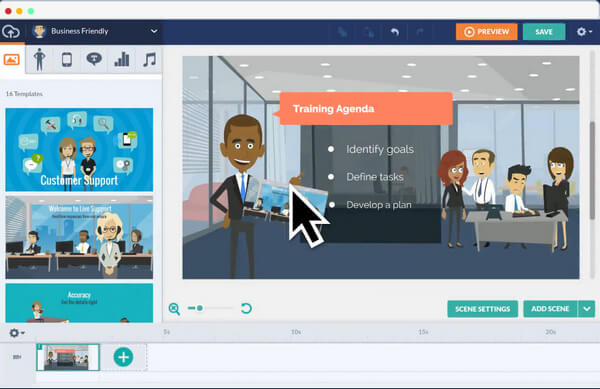
Task: Open the timeline settings gear menu
Action: (x=17, y=333)
